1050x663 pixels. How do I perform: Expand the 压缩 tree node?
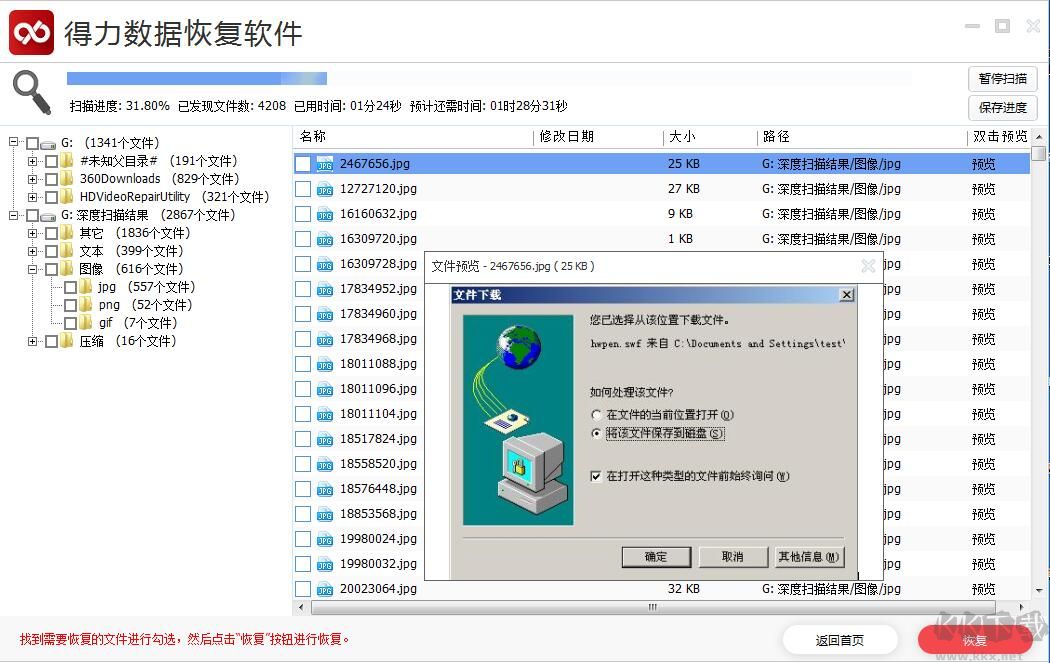tap(33, 341)
